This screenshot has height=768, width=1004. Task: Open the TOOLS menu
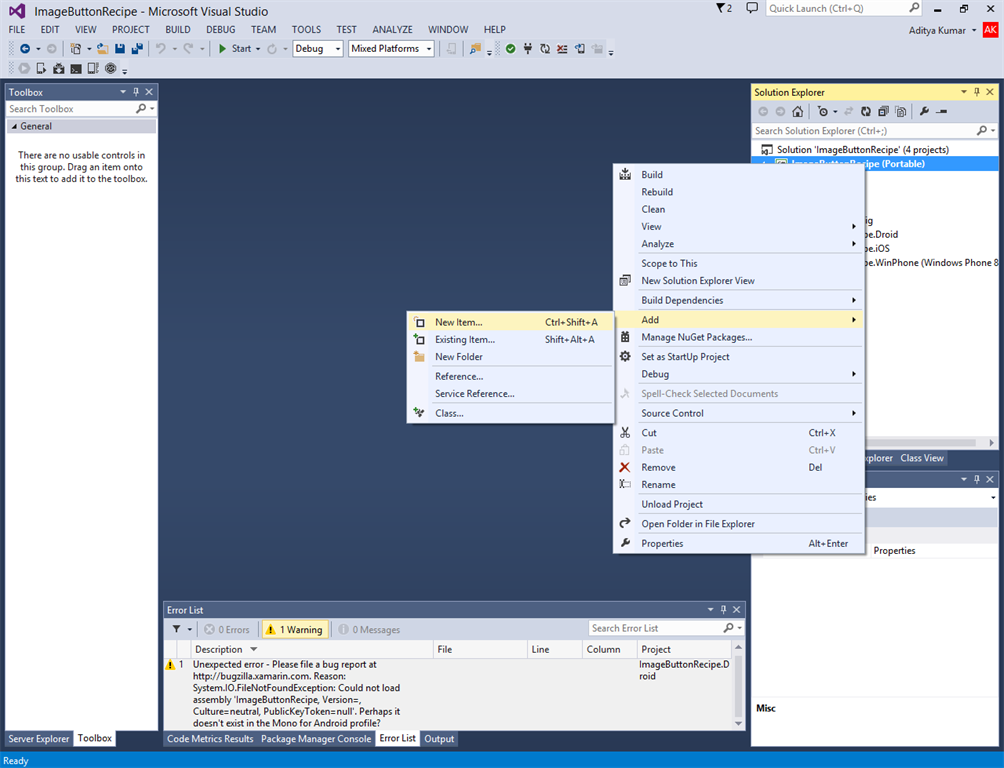306,29
